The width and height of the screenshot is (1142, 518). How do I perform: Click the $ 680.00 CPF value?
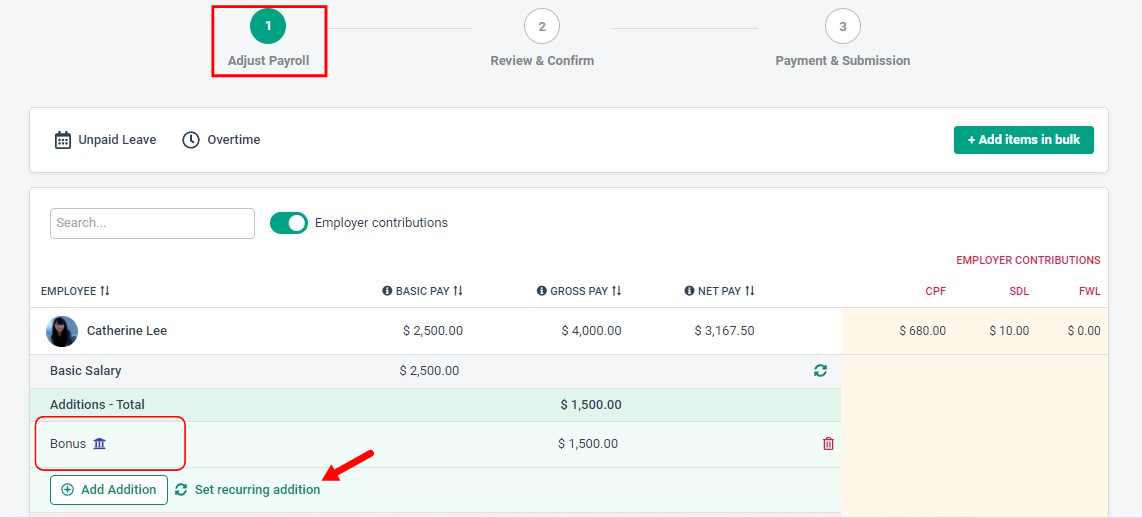[923, 331]
